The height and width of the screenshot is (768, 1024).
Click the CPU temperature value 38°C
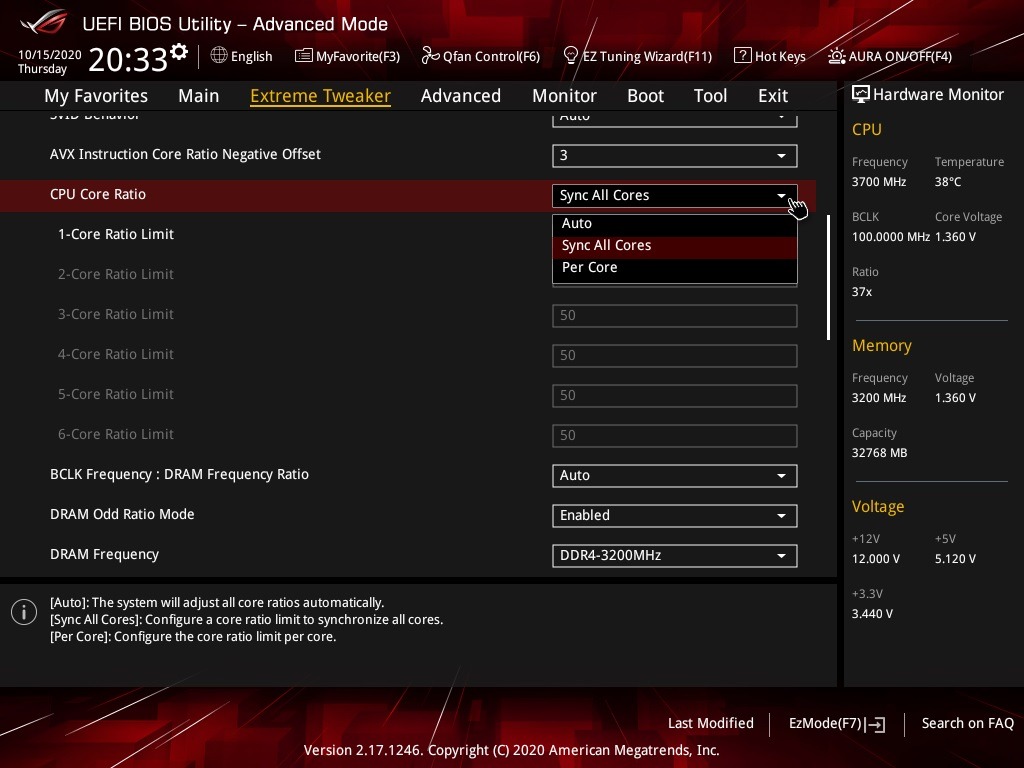pos(948,182)
